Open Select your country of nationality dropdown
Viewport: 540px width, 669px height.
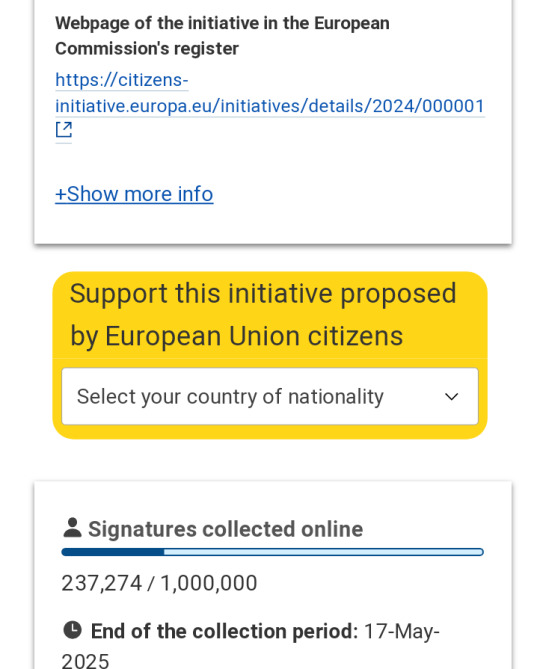pos(270,396)
